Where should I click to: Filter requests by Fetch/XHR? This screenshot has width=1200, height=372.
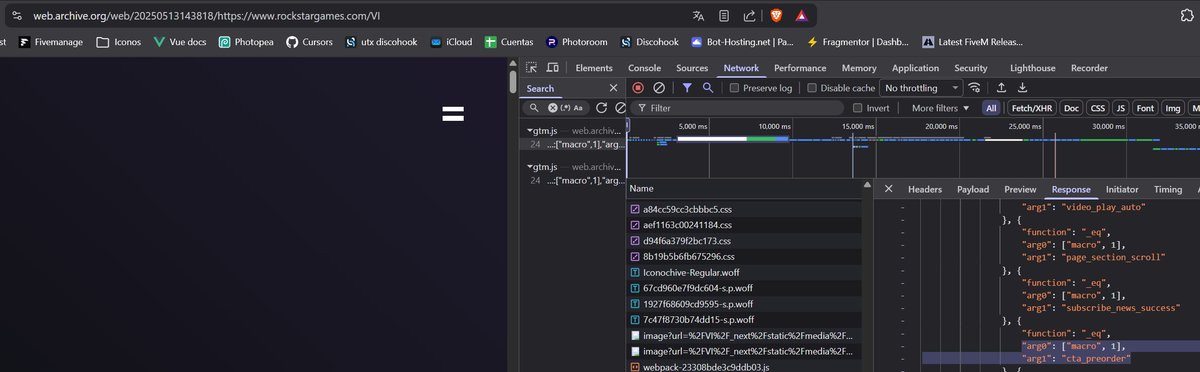click(x=1031, y=107)
